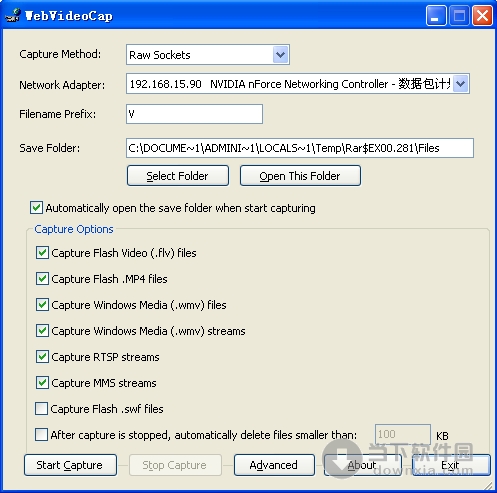The image size is (497, 493).
Task: Uncheck Capture Flash .MP4 files
Action: tap(42, 279)
